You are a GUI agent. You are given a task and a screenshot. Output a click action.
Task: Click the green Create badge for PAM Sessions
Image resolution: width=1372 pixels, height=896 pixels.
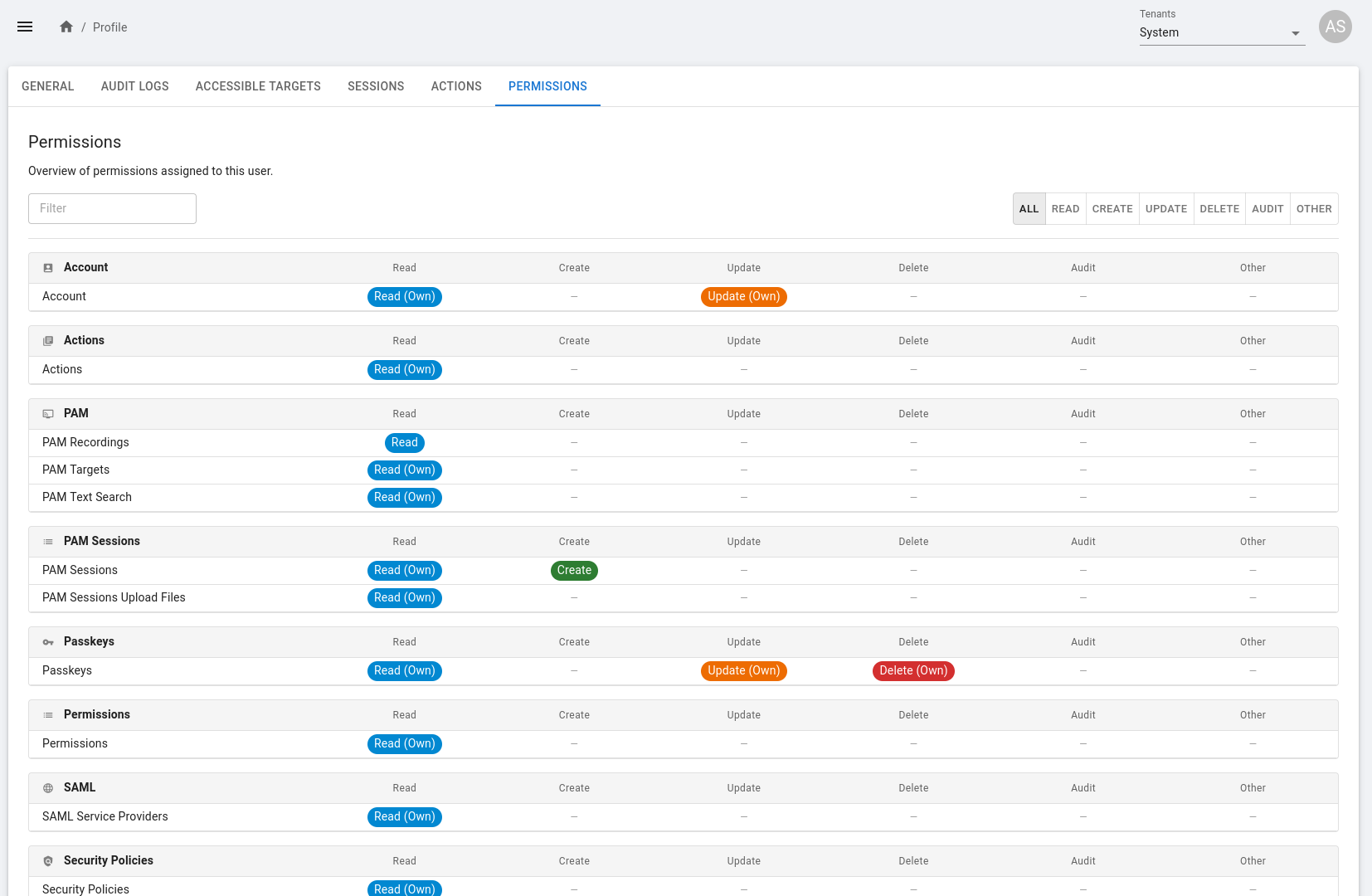tap(574, 570)
